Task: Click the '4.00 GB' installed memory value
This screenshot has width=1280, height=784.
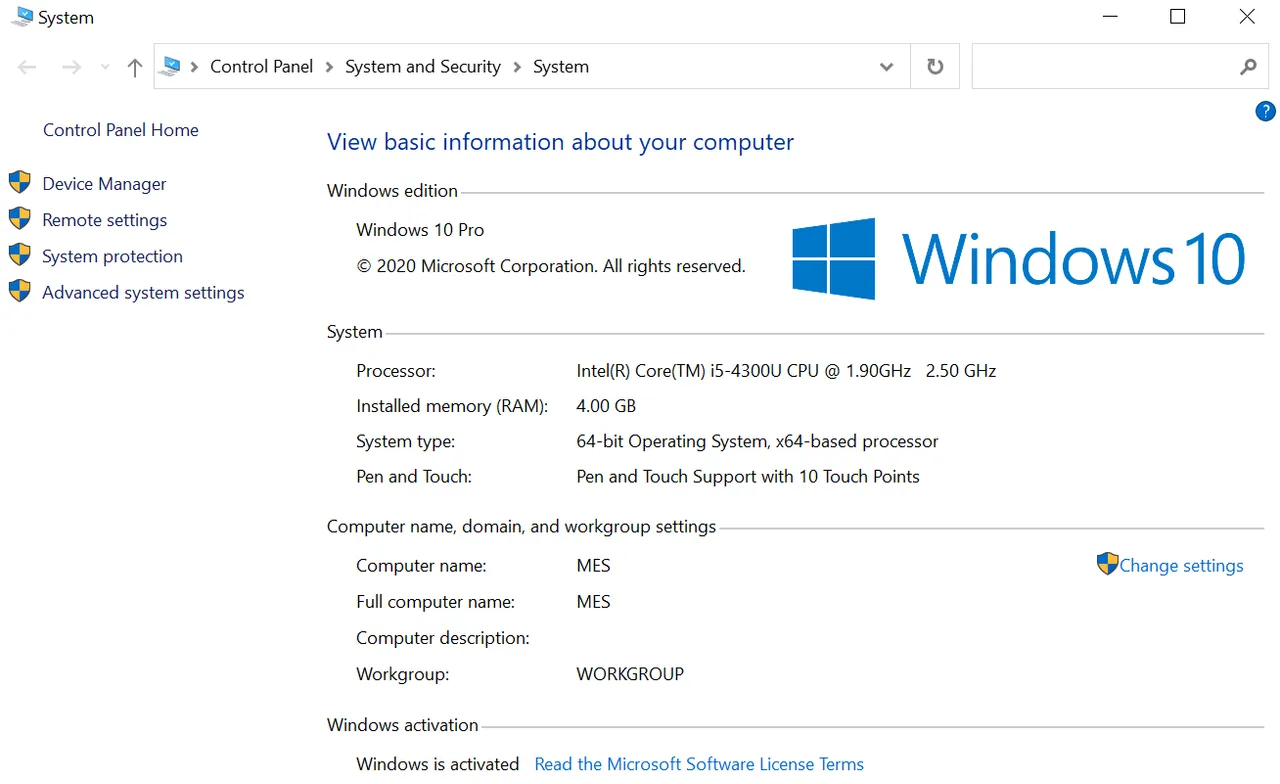Action: [606, 406]
